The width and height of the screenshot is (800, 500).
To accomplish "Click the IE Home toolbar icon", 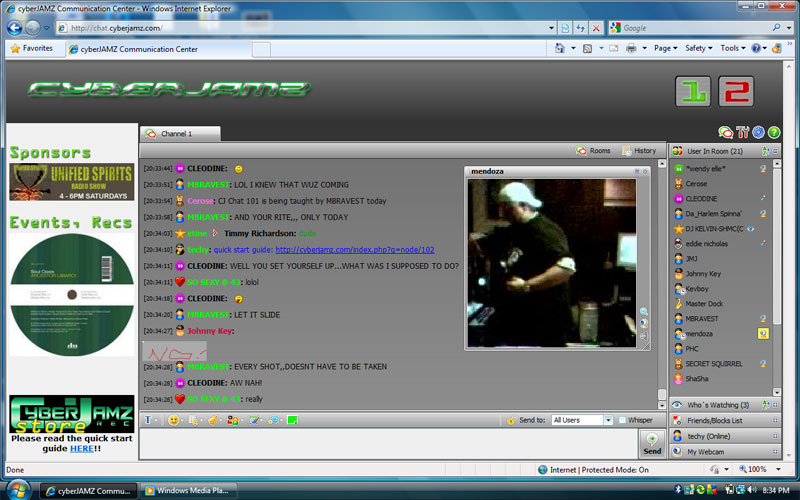I will pos(560,48).
